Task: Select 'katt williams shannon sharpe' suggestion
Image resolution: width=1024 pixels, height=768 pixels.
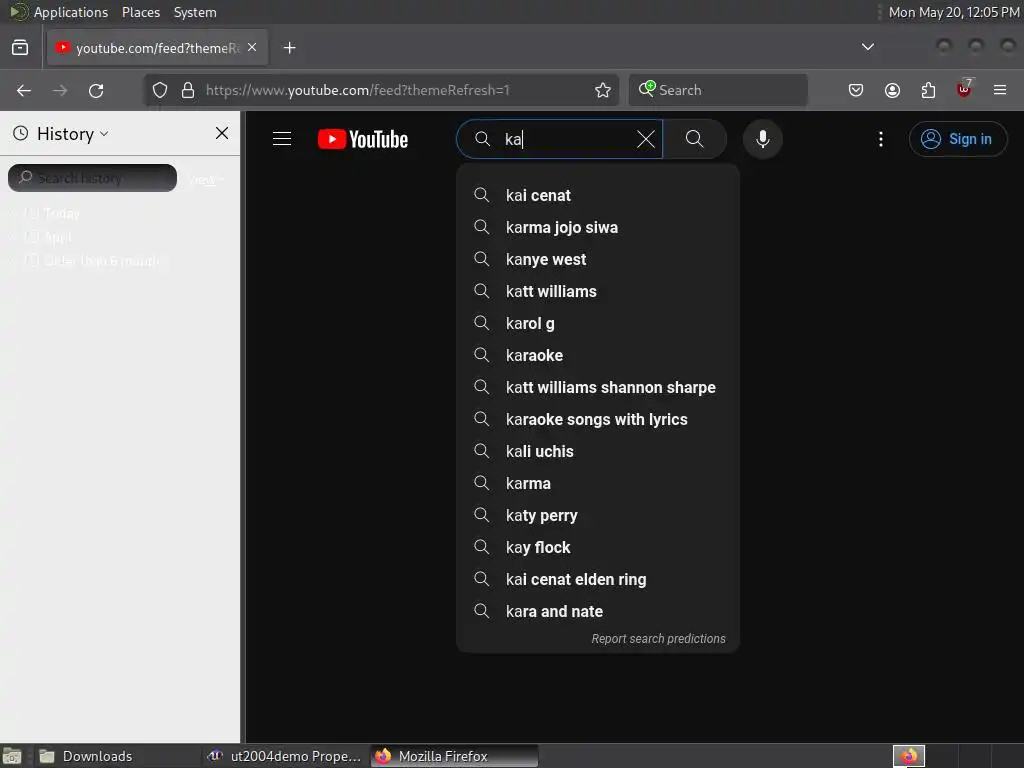Action: pyautogui.click(x=598, y=387)
